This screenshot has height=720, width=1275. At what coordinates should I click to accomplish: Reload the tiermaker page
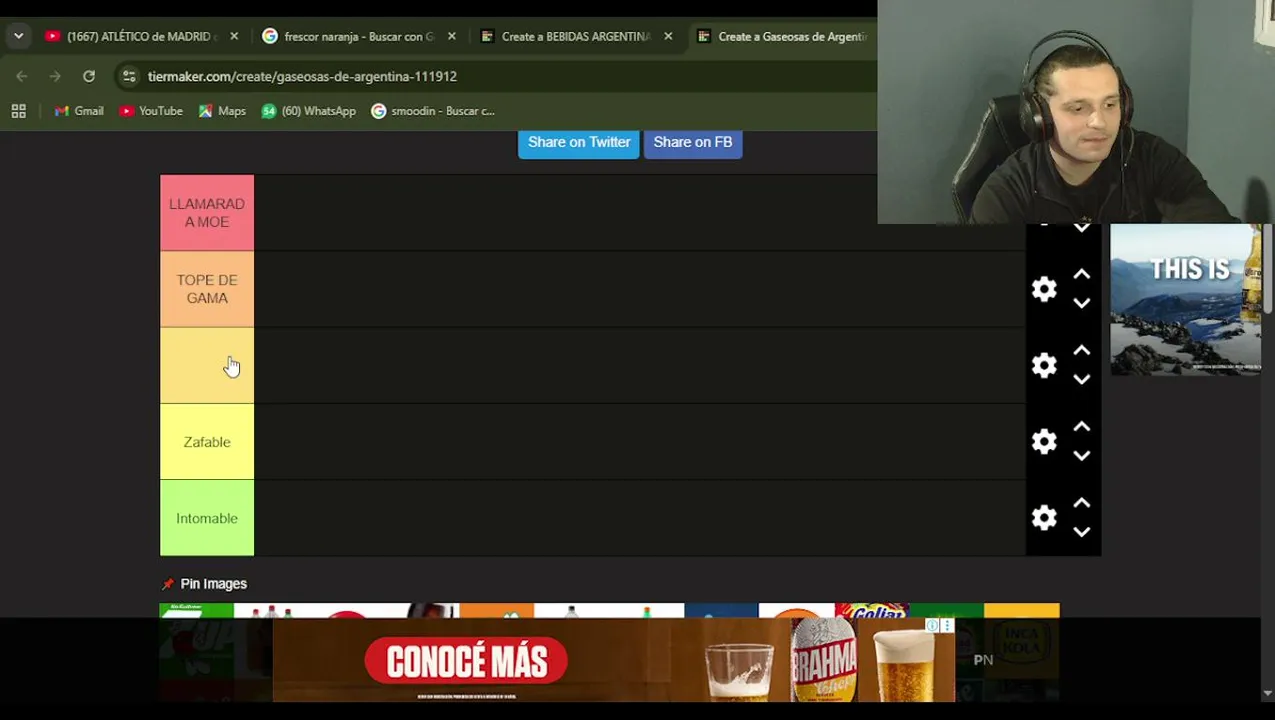(89, 76)
